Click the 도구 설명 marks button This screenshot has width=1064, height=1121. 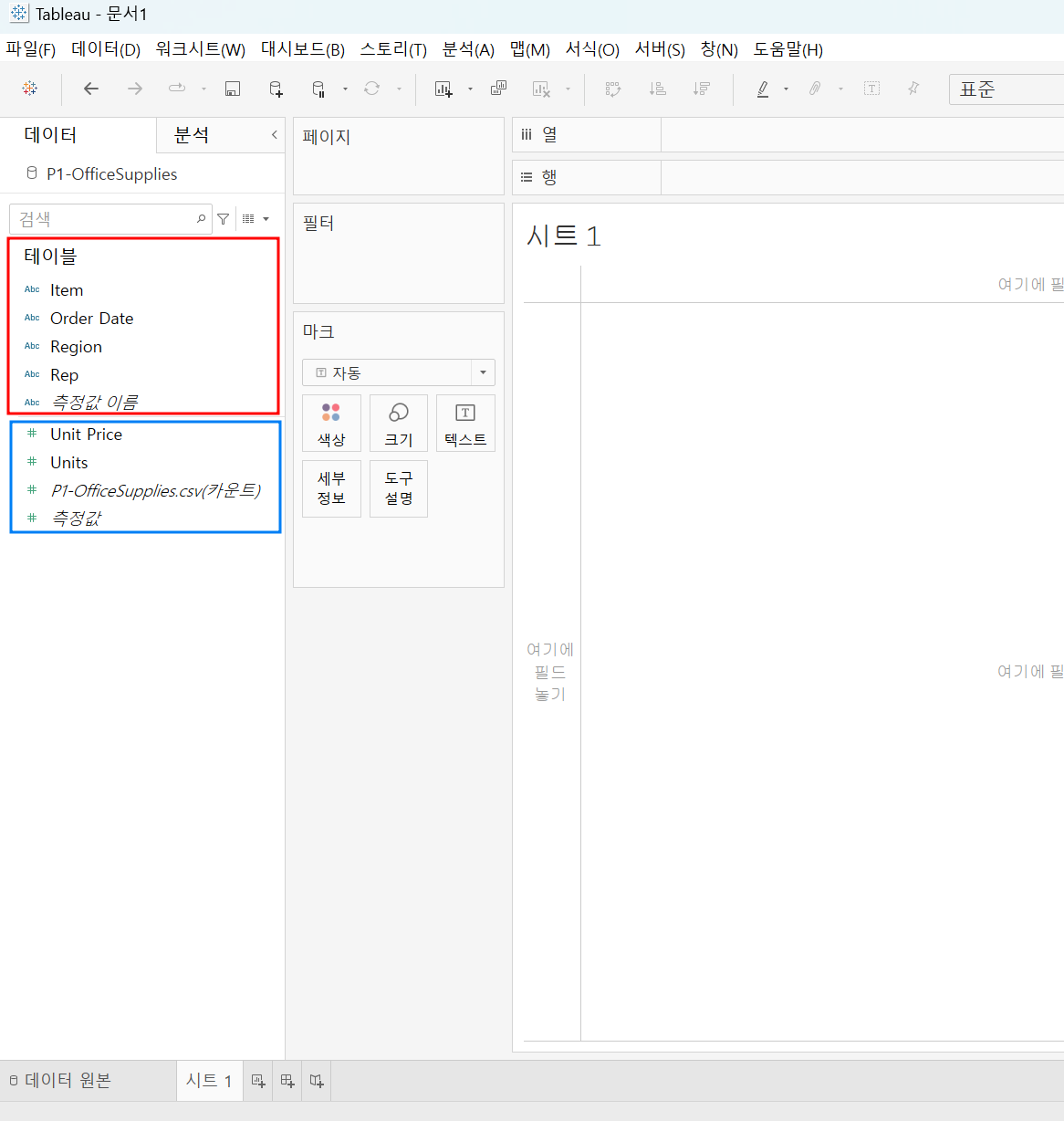click(x=399, y=489)
